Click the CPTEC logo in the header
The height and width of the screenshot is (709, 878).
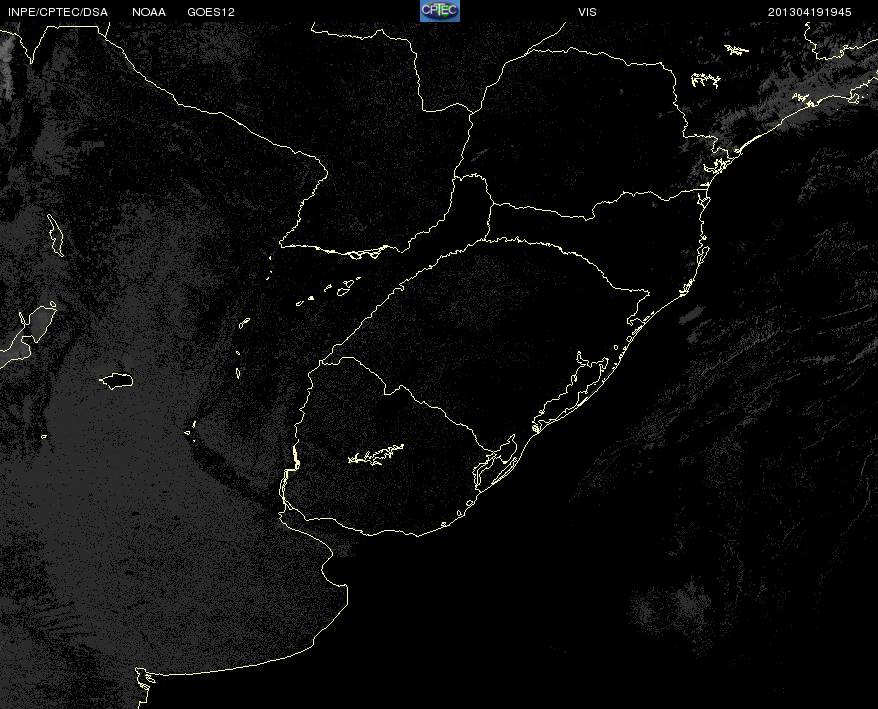coord(440,11)
